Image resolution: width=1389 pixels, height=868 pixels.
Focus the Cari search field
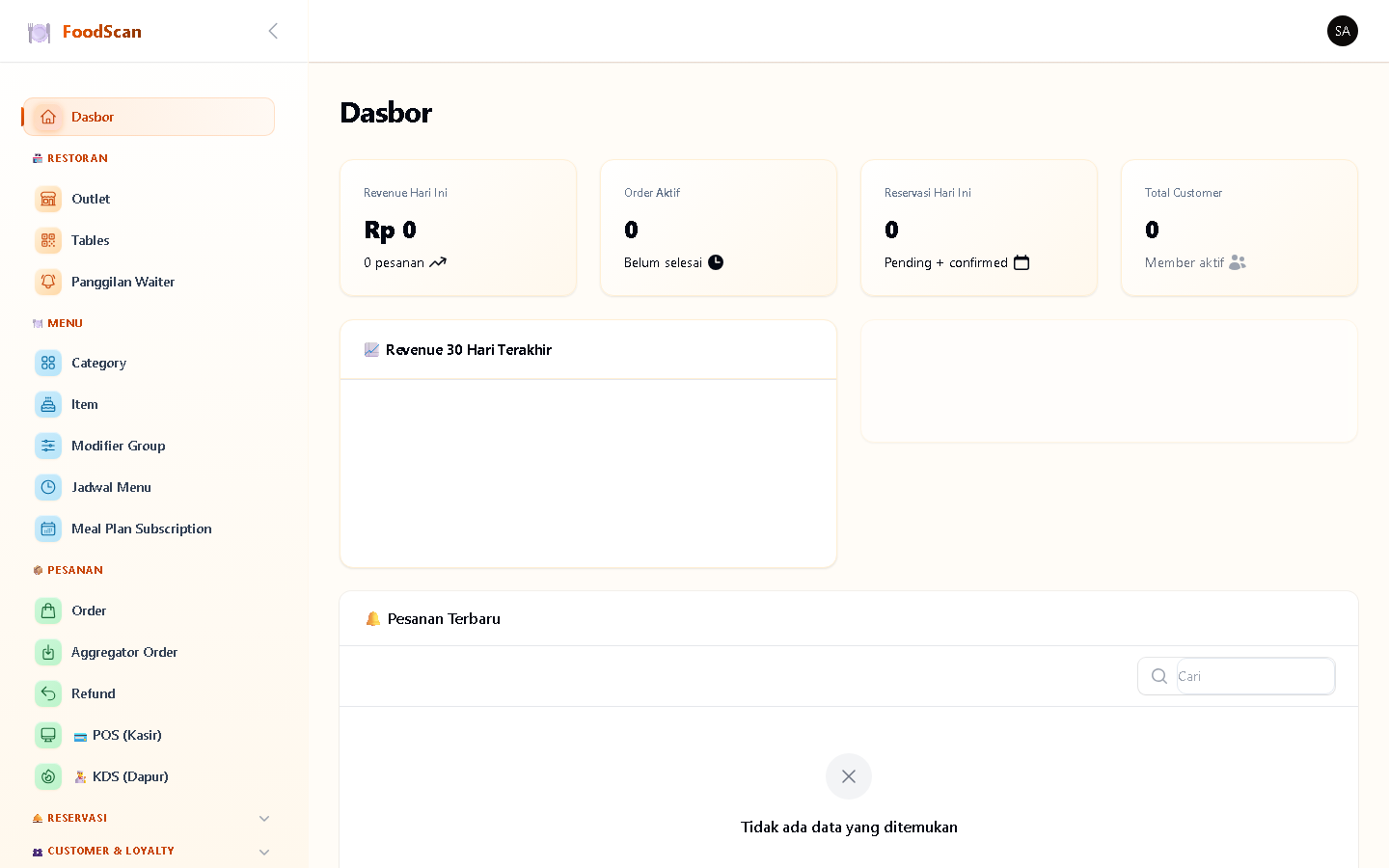click(x=1255, y=676)
